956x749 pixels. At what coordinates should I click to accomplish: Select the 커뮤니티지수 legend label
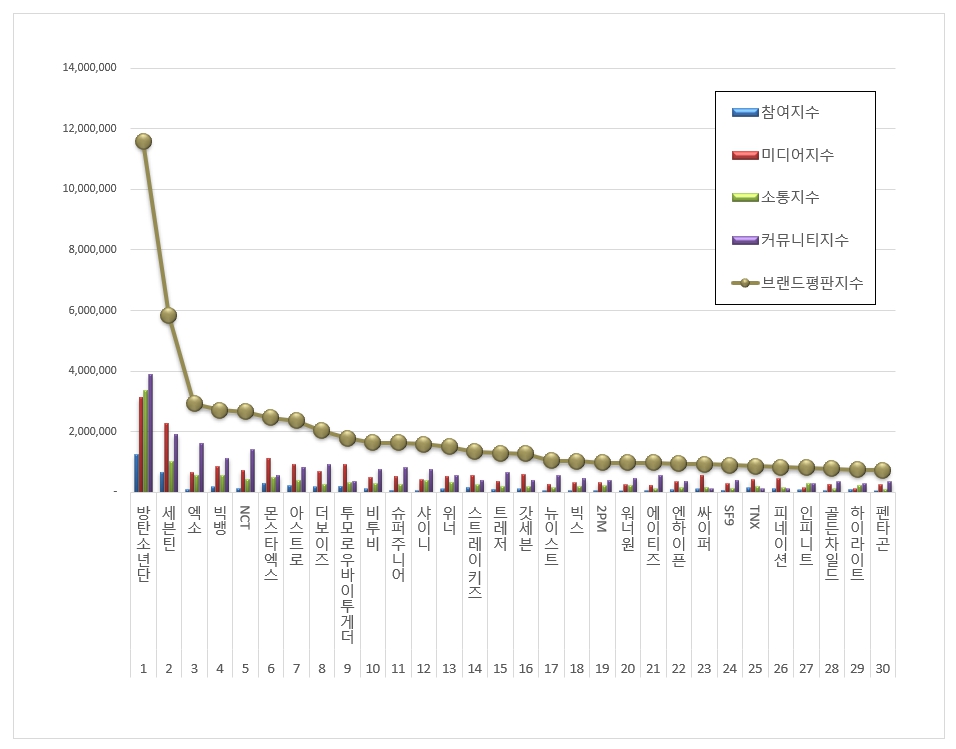pos(804,240)
